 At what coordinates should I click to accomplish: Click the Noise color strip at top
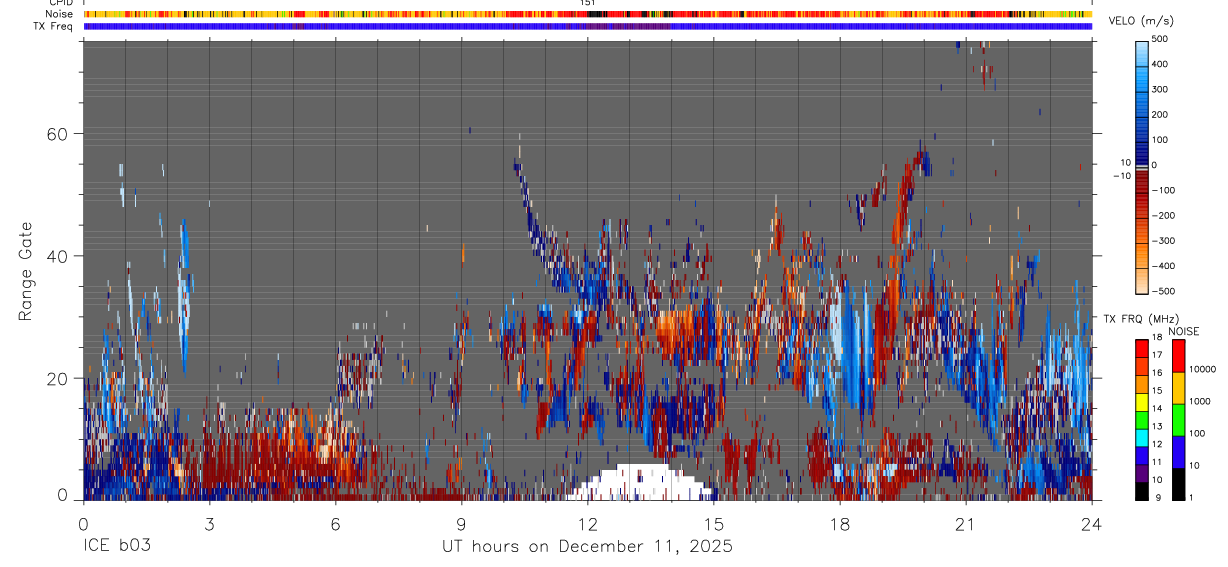point(588,14)
